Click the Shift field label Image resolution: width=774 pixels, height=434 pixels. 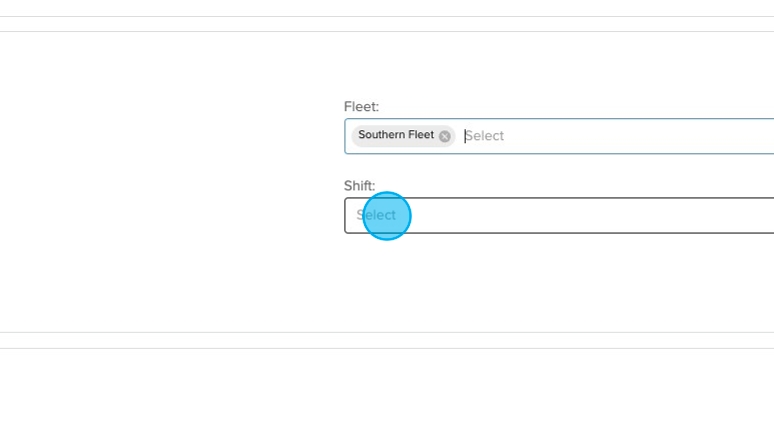click(359, 185)
